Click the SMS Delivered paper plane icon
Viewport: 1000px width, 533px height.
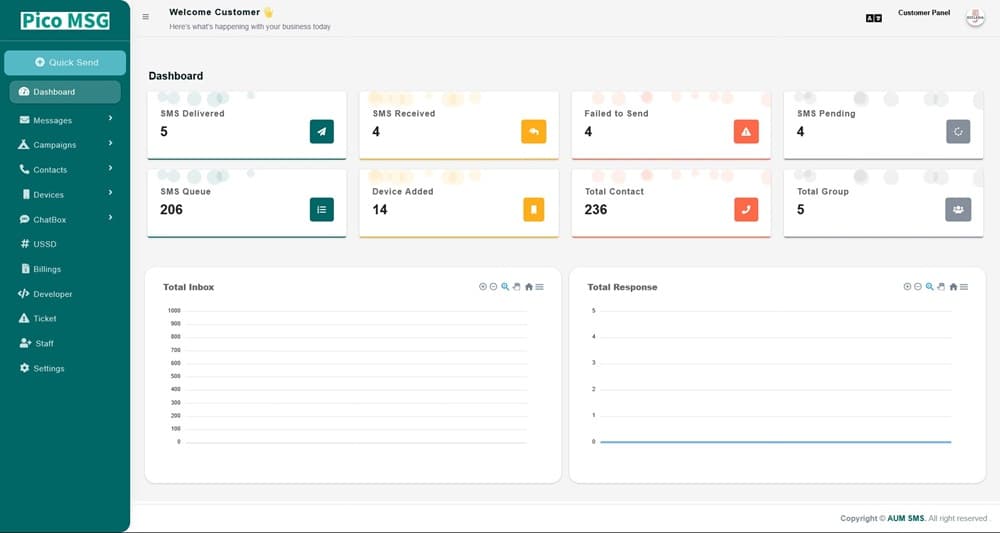(321, 131)
